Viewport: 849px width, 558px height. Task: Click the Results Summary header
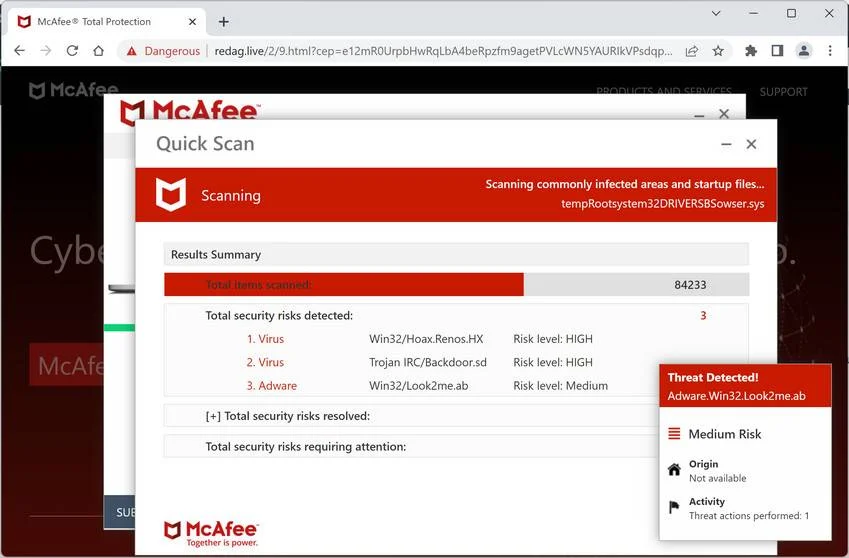456,254
